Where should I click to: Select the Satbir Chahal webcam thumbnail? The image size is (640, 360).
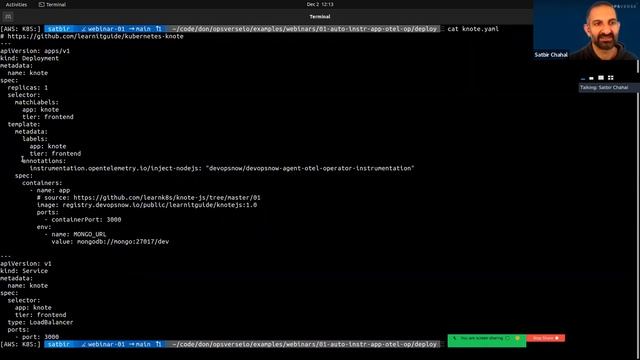tap(586, 30)
